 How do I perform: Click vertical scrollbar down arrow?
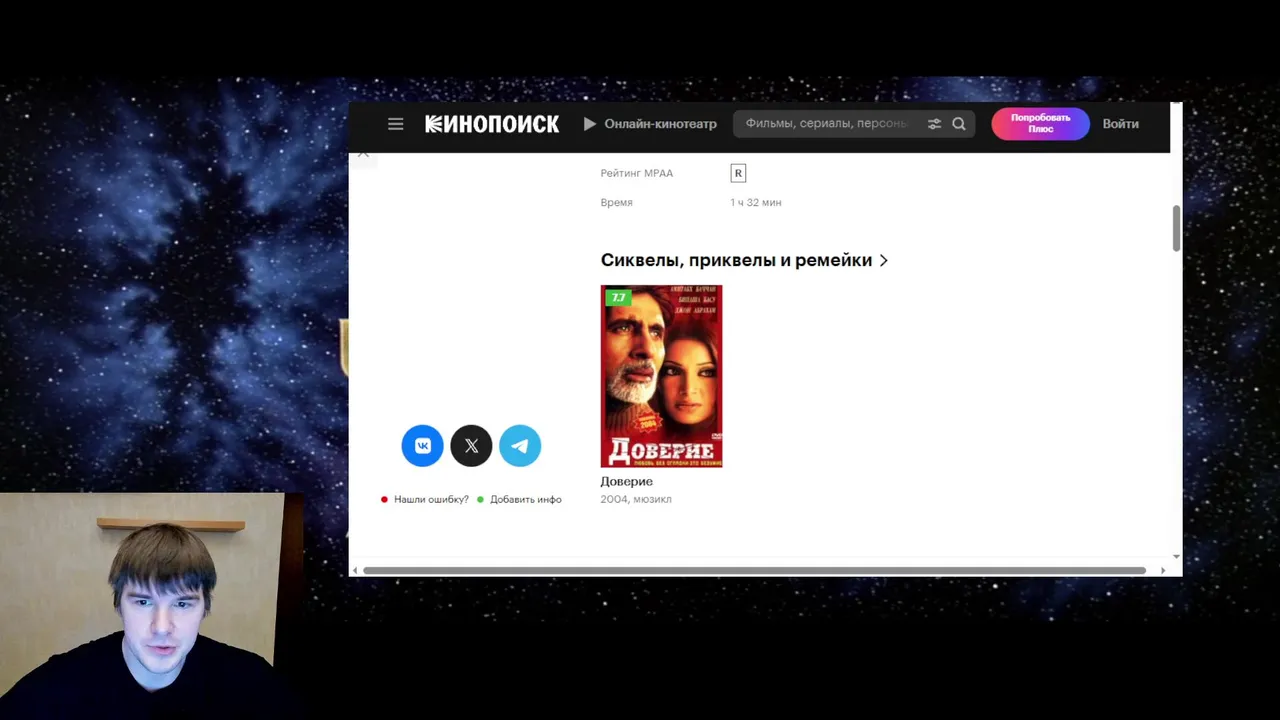point(1176,557)
